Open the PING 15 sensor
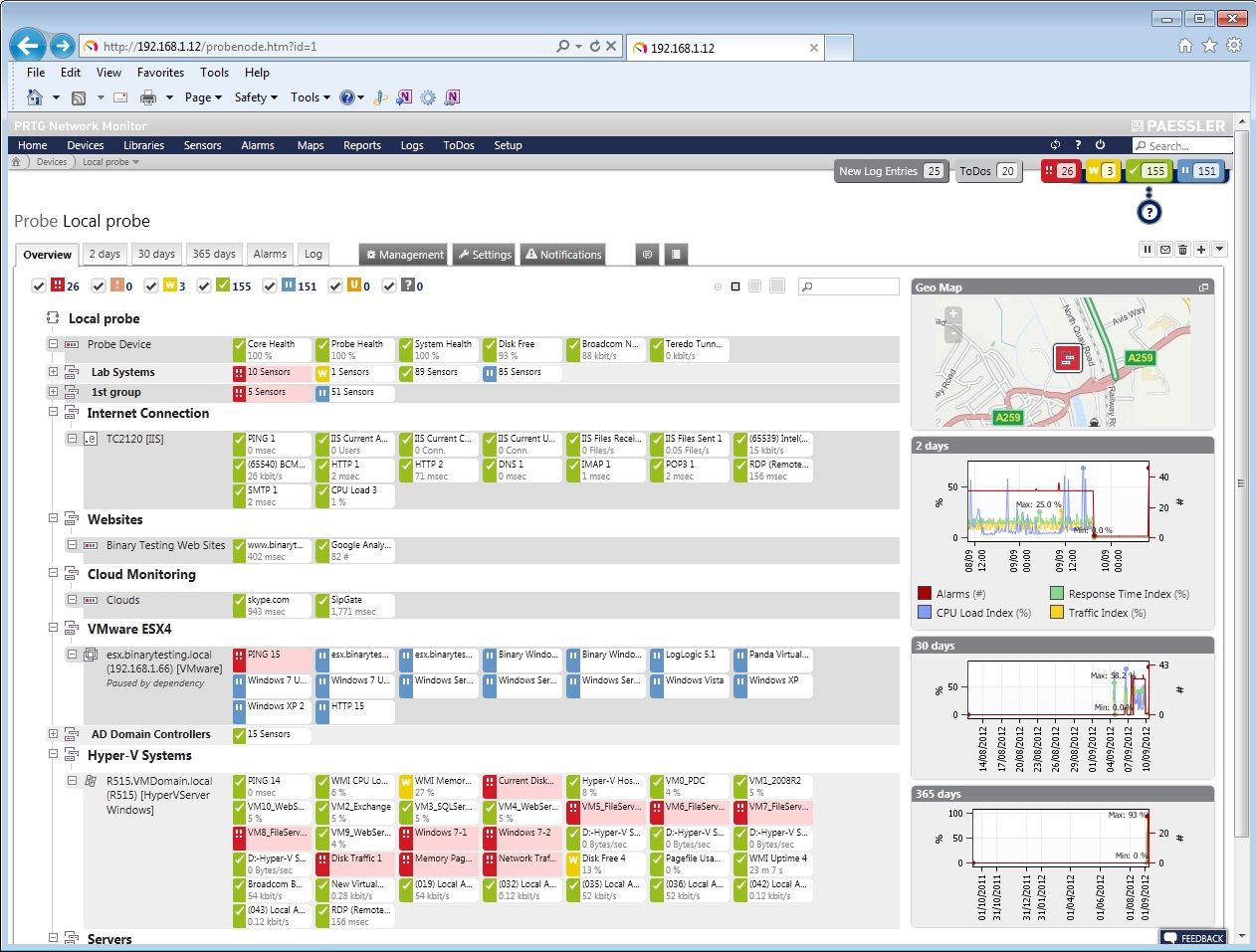The width and height of the screenshot is (1256, 952). click(272, 661)
